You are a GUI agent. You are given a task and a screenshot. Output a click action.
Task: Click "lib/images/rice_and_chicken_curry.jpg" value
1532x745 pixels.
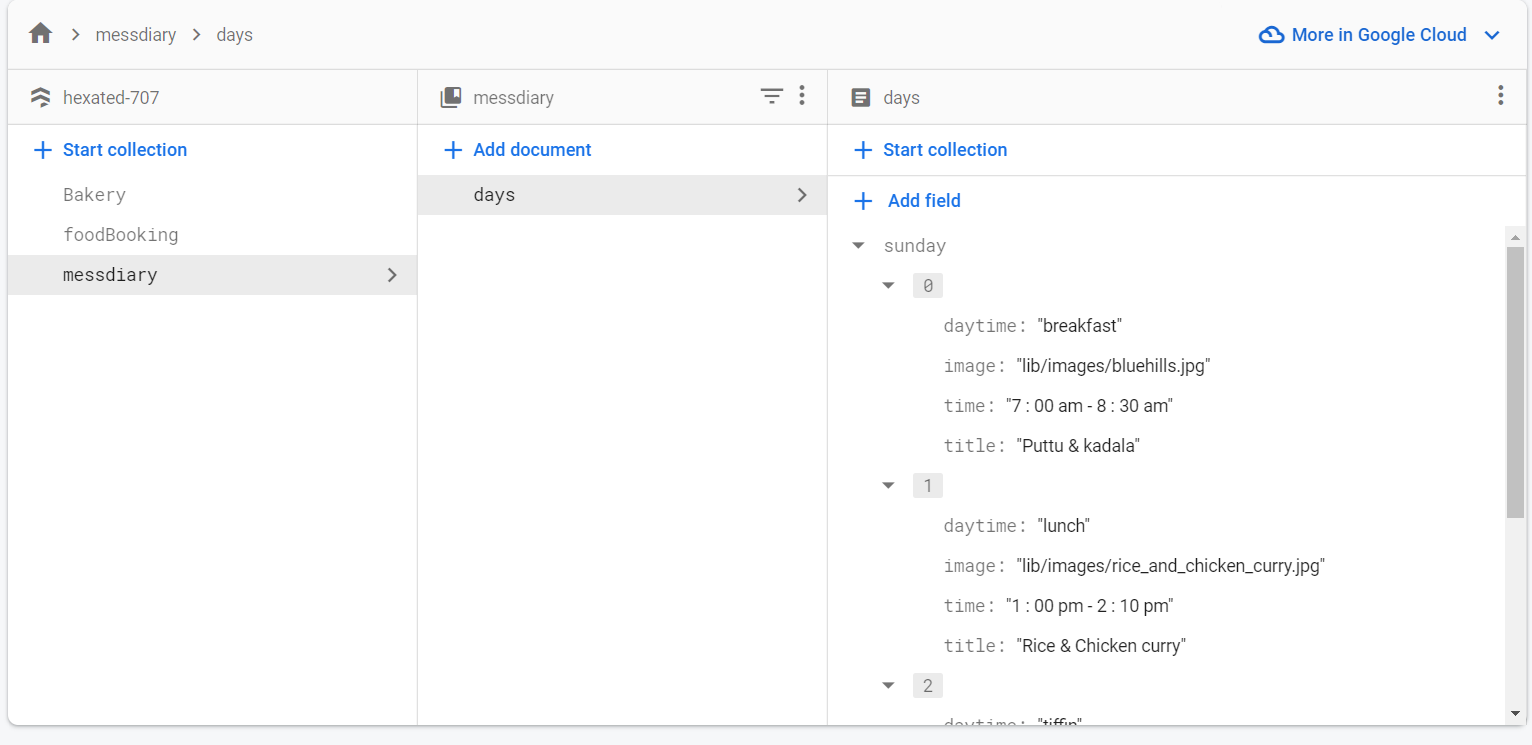coord(1171,566)
